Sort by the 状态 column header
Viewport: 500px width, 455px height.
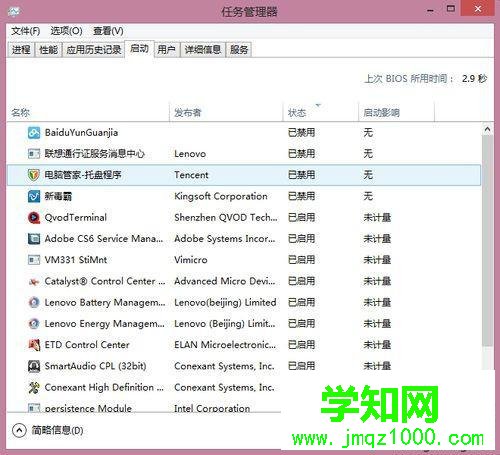[x=321, y=112]
